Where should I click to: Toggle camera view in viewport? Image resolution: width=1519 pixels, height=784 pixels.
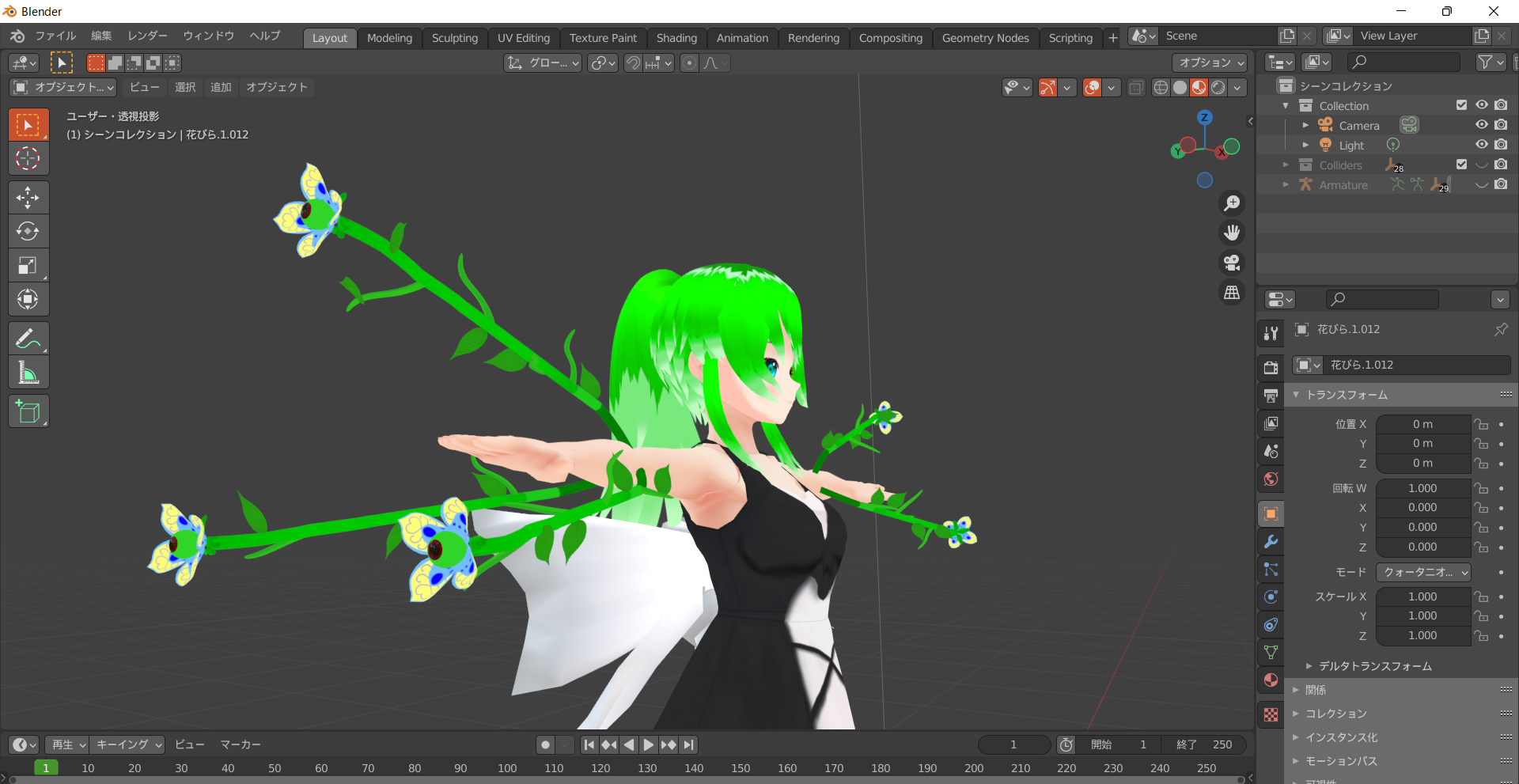[x=1232, y=263]
